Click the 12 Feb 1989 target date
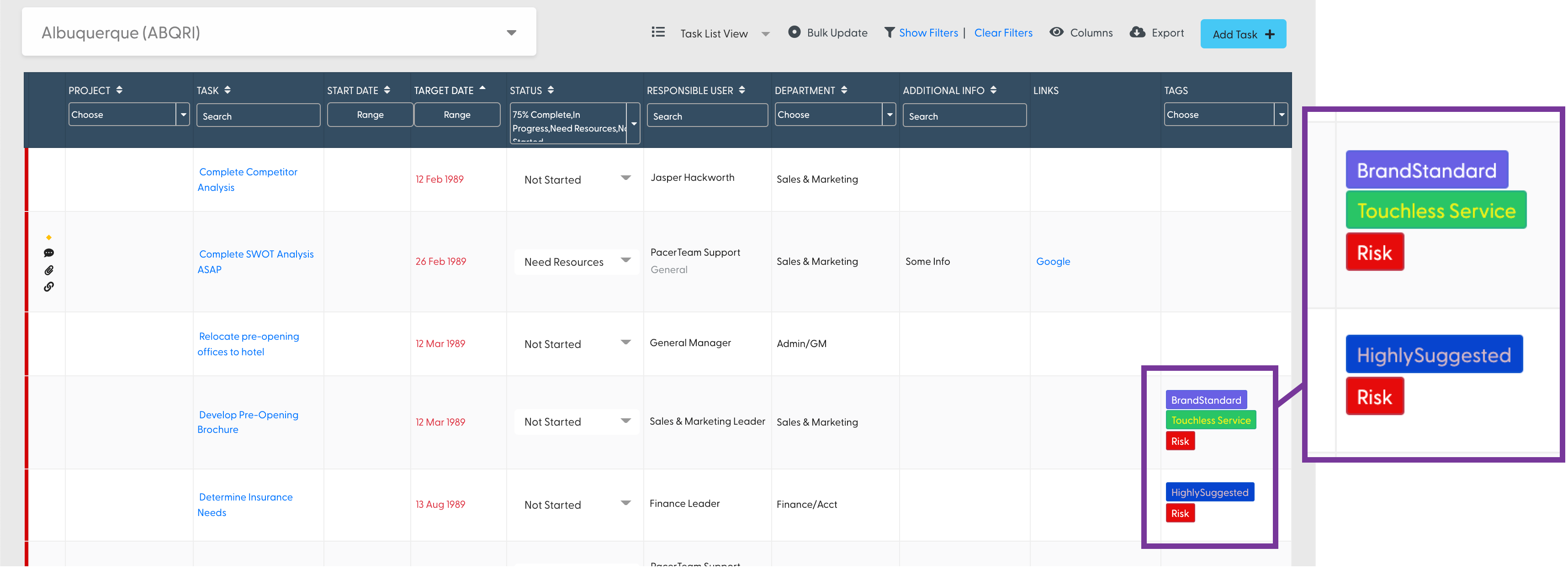The image size is (1568, 569). coord(439,179)
